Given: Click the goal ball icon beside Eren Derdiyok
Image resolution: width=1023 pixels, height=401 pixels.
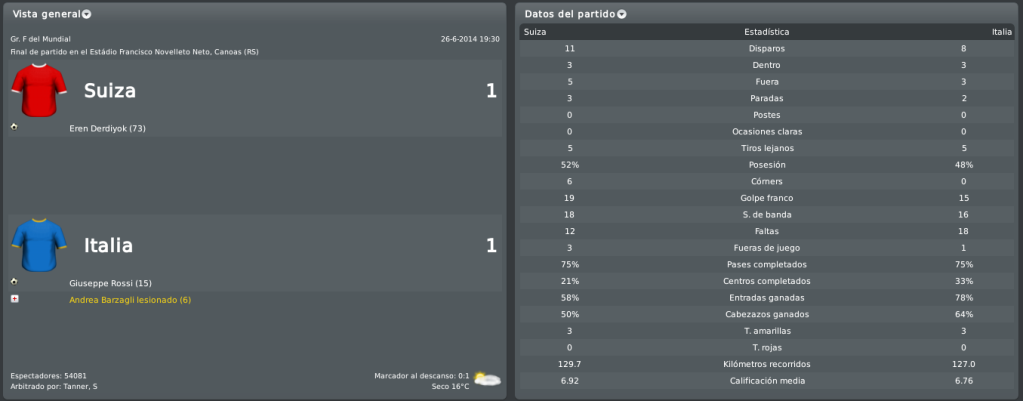Looking at the screenshot, I should 14,126.
